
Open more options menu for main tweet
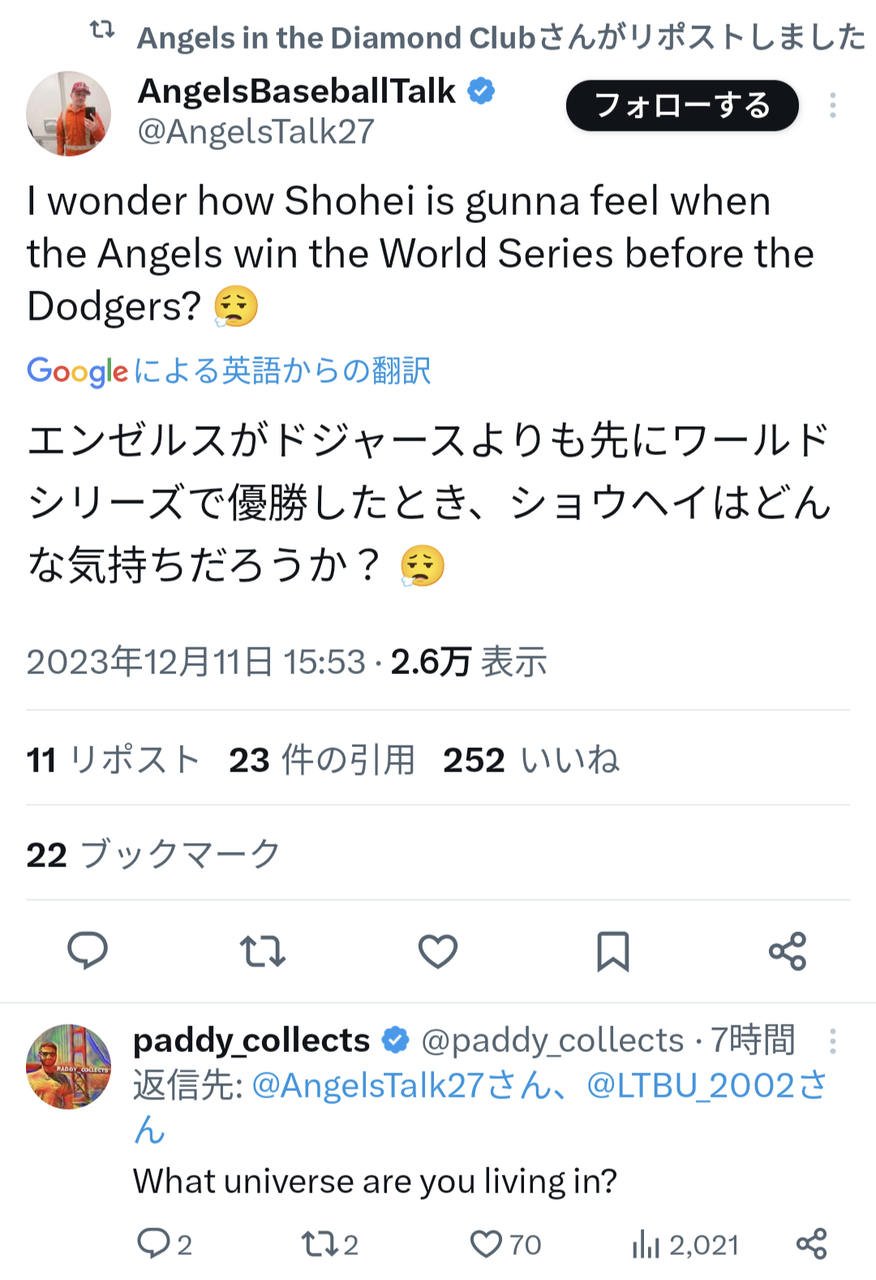point(833,106)
